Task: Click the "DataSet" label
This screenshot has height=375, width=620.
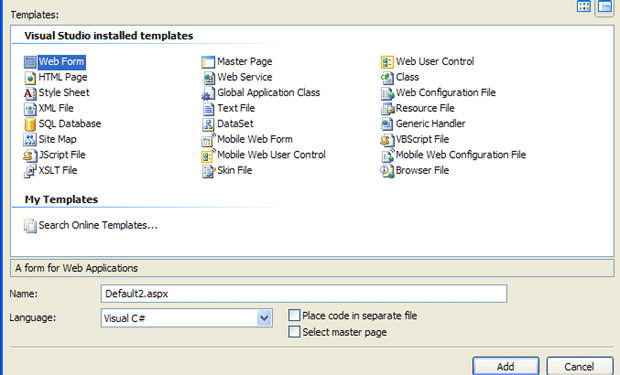Action: tap(235, 124)
